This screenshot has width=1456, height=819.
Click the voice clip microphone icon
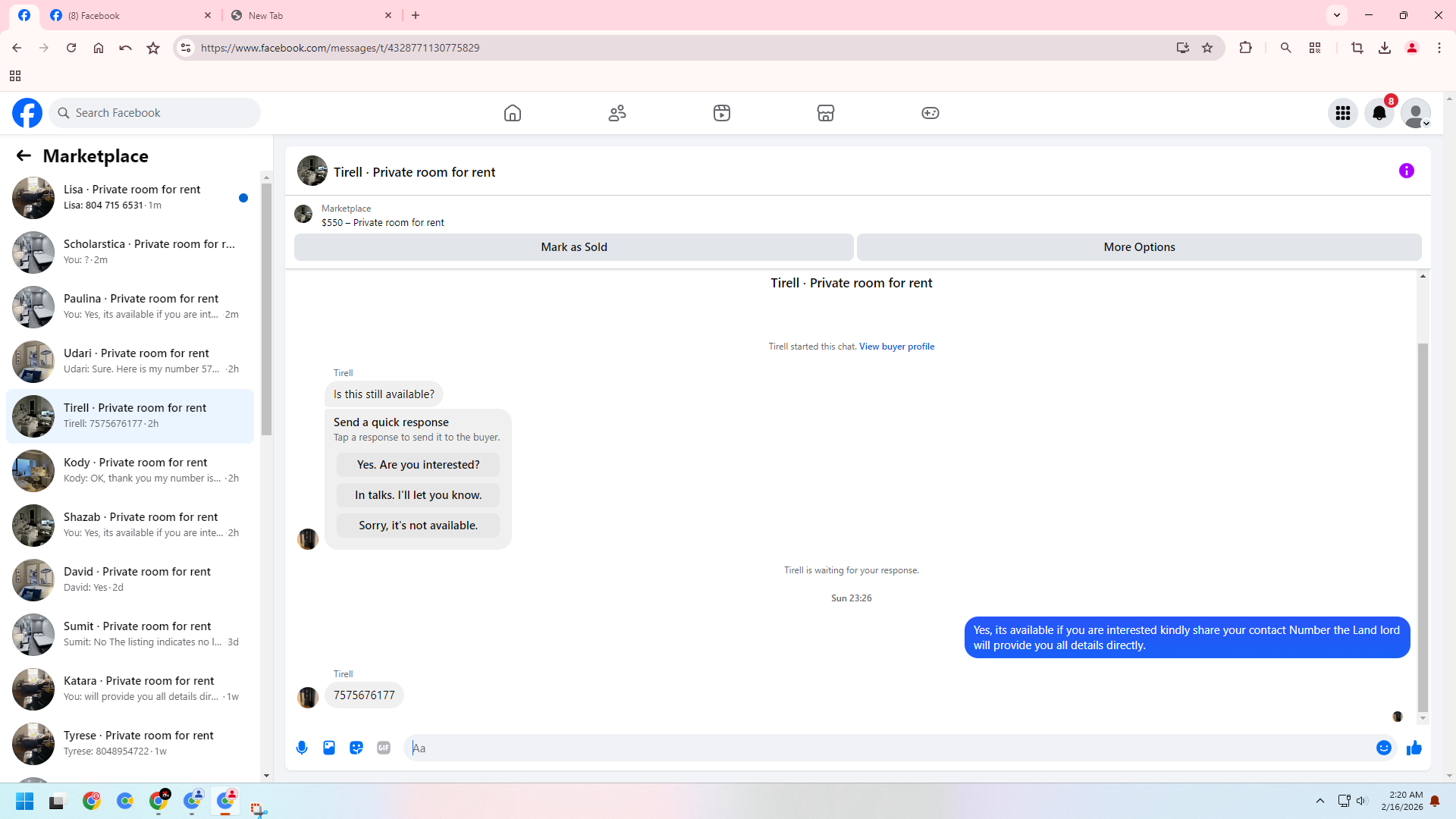coord(302,748)
